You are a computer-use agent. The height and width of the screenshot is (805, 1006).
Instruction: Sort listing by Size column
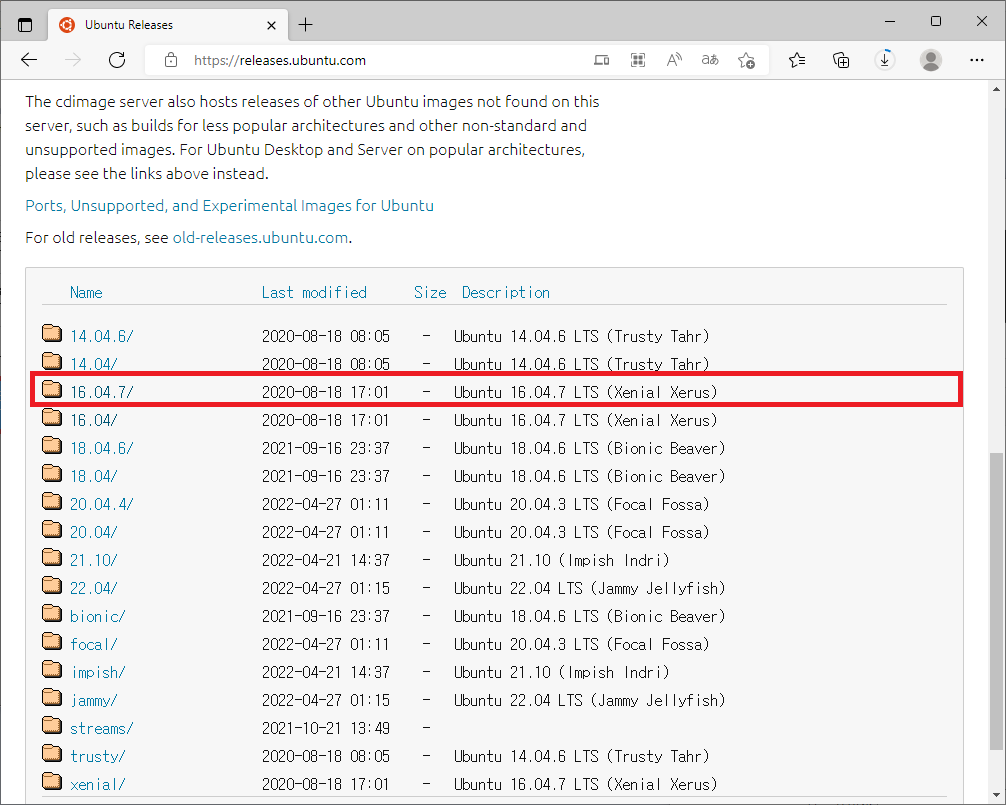(430, 292)
